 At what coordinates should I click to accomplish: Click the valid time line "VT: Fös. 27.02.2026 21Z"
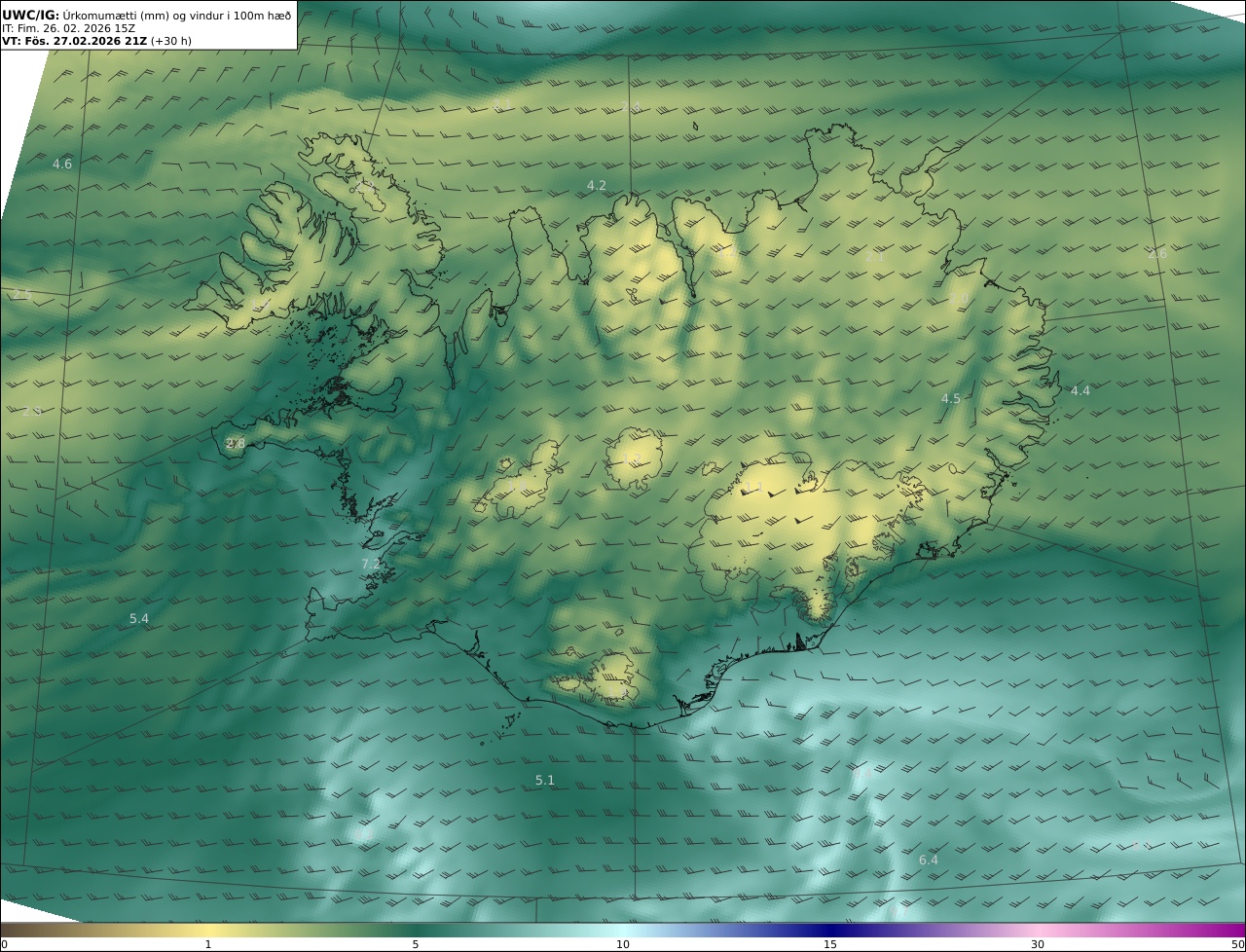click(x=75, y=41)
